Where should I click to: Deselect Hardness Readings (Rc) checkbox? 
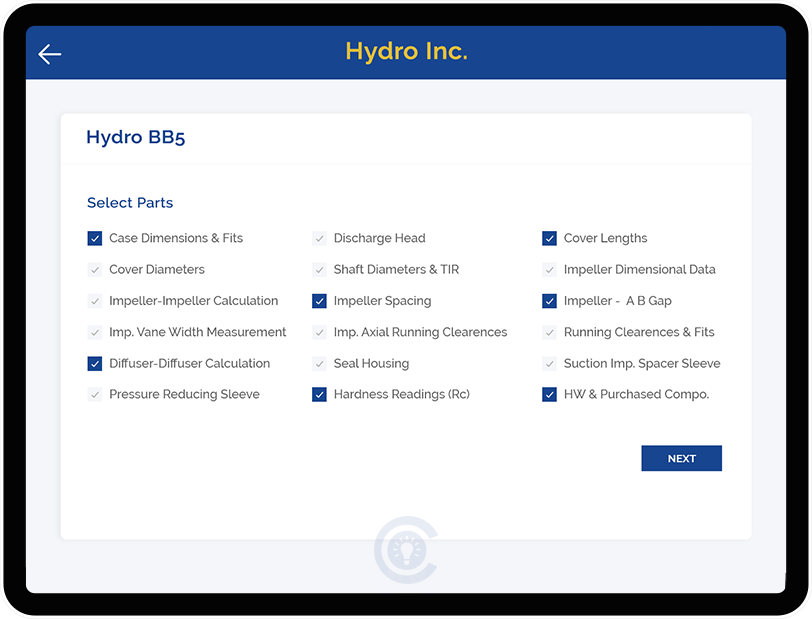(x=320, y=395)
